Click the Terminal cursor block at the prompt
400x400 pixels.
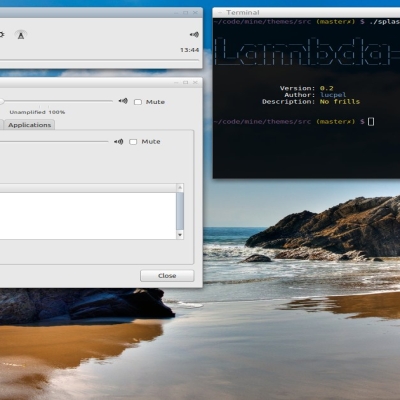371,122
